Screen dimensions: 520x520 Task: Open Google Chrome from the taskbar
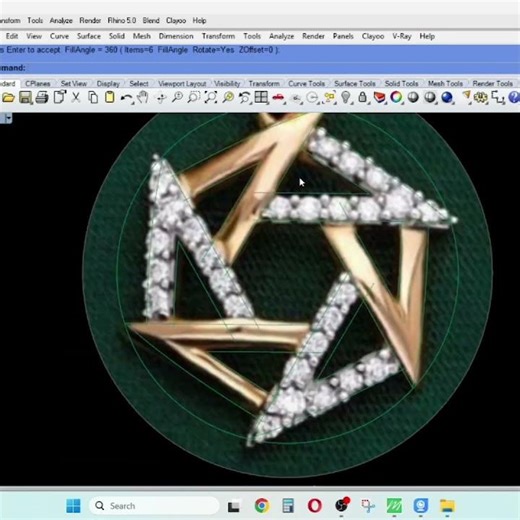(x=262, y=506)
